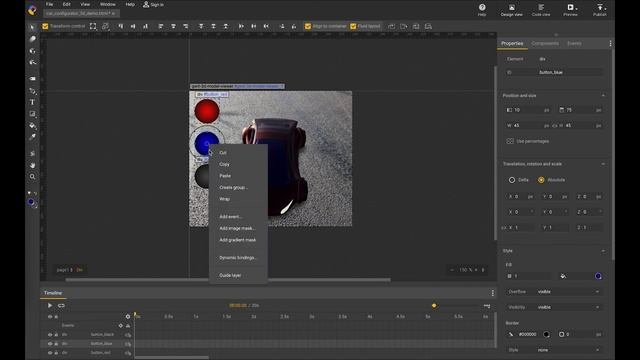Select the Hand pan tool
This screenshot has height=360, width=640.
pos(32,165)
